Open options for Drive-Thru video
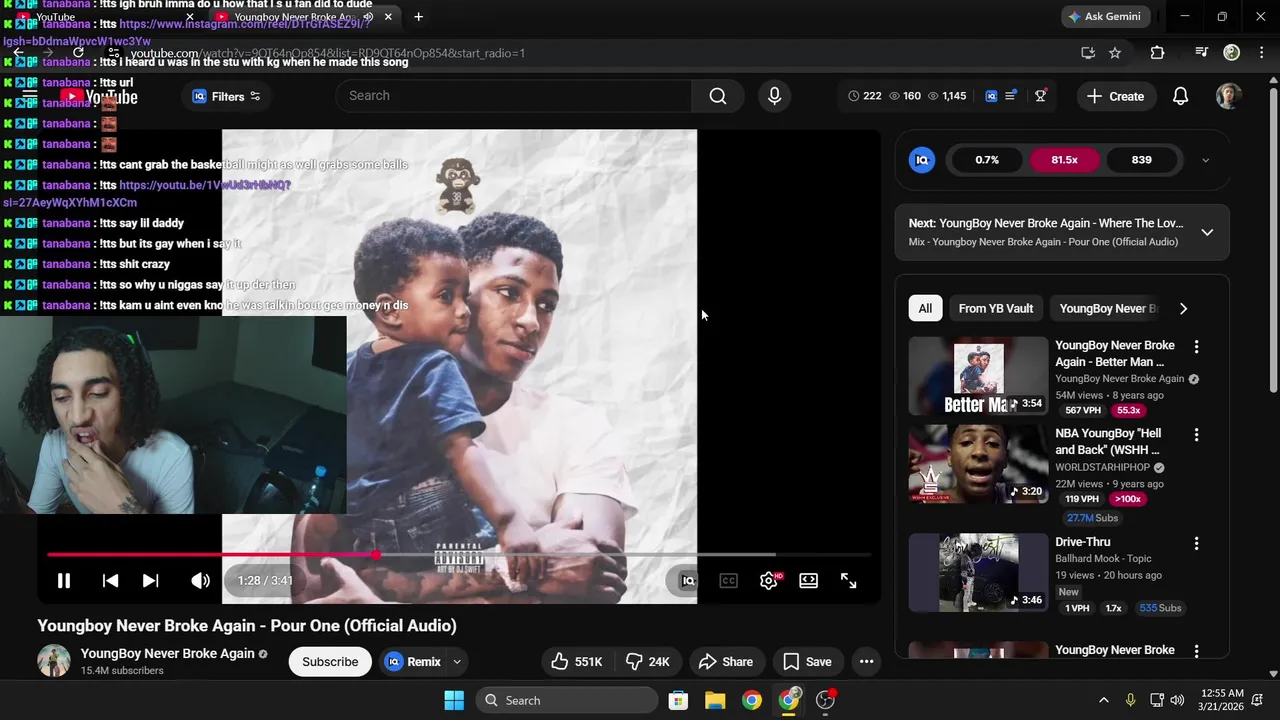This screenshot has width=1280, height=720. pos(1196,543)
